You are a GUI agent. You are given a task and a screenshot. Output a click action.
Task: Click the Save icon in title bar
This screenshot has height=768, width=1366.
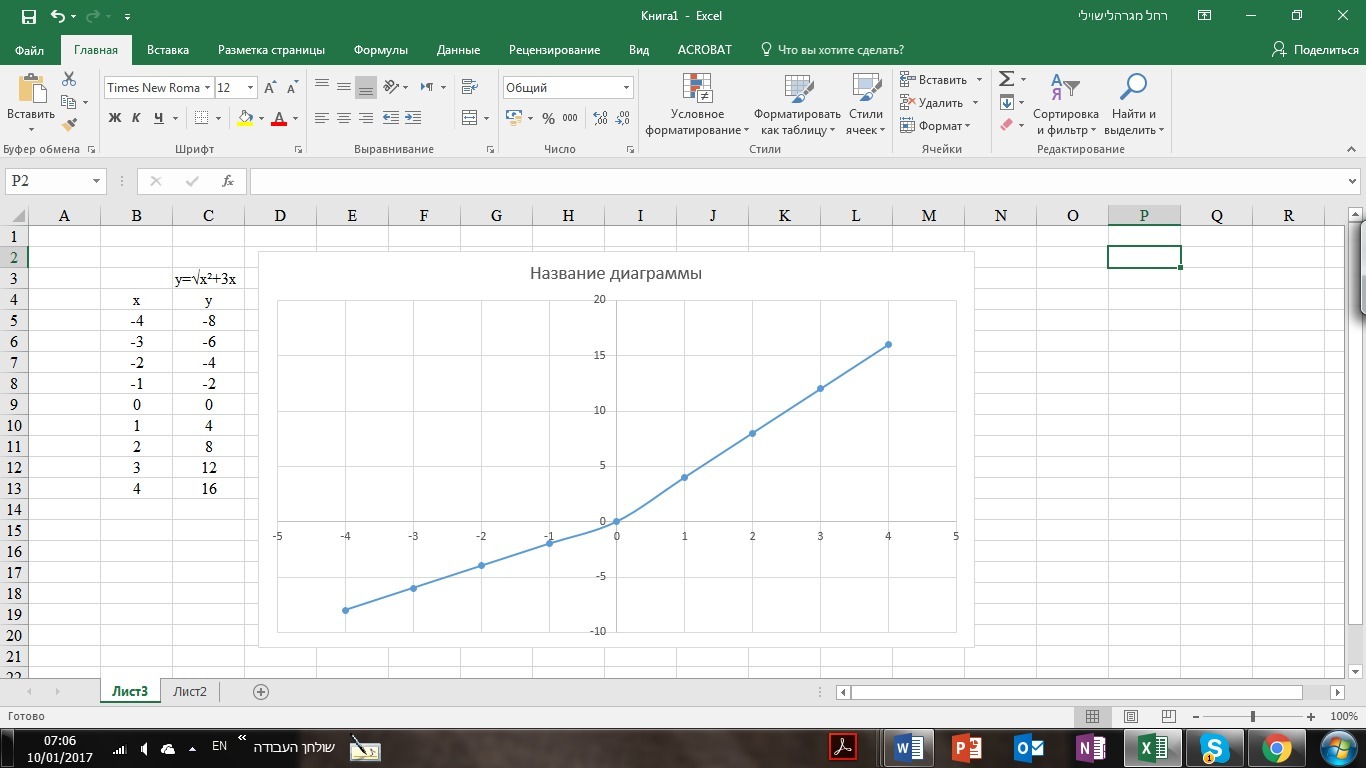click(28, 16)
